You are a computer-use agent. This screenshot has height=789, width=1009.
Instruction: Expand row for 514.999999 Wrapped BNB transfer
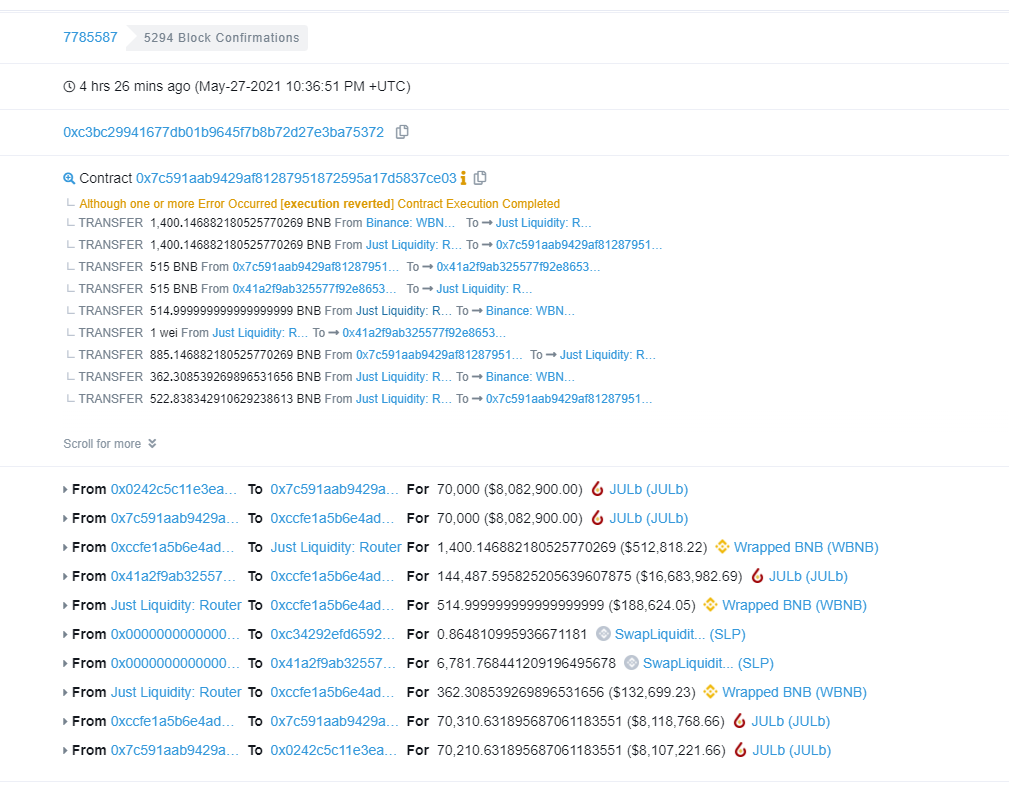(65, 606)
